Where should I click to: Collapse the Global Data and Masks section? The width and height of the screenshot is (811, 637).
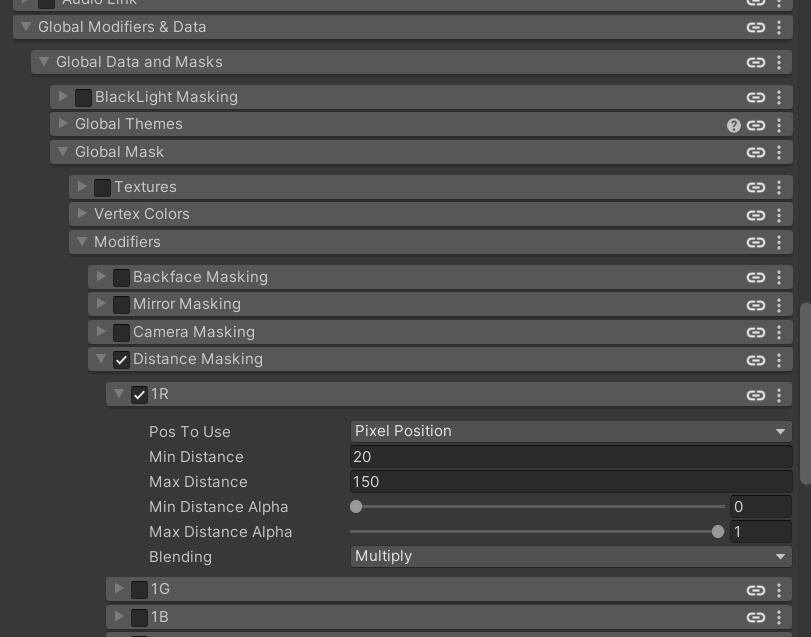43,62
